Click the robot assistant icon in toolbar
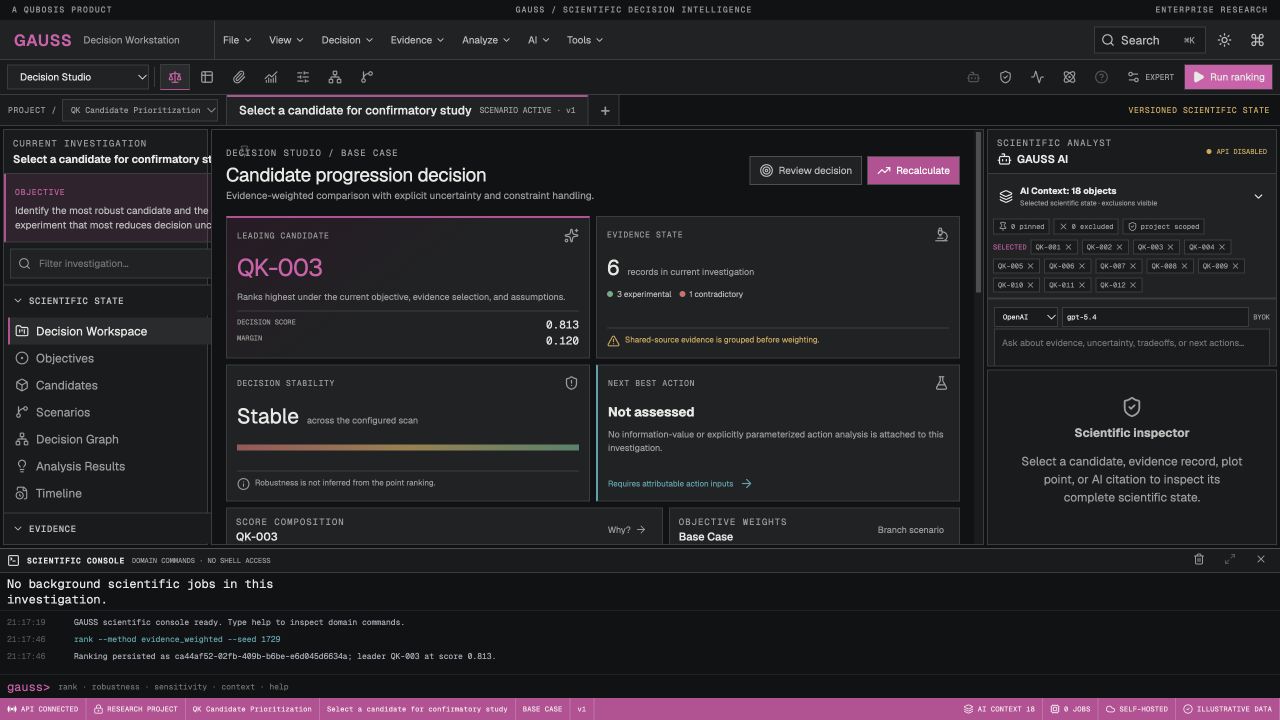 [973, 77]
